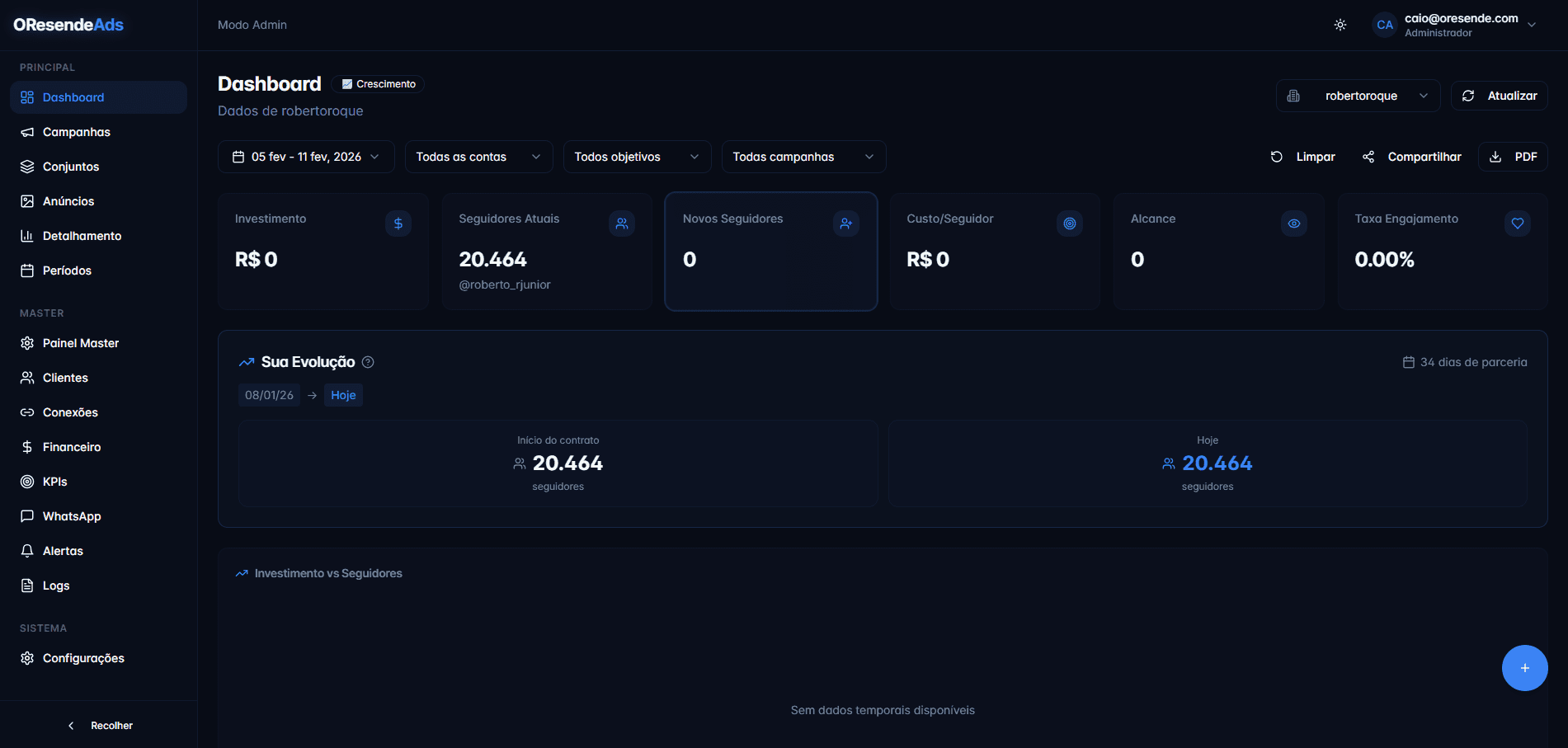Click the Clientes people icon

[x=27, y=378]
